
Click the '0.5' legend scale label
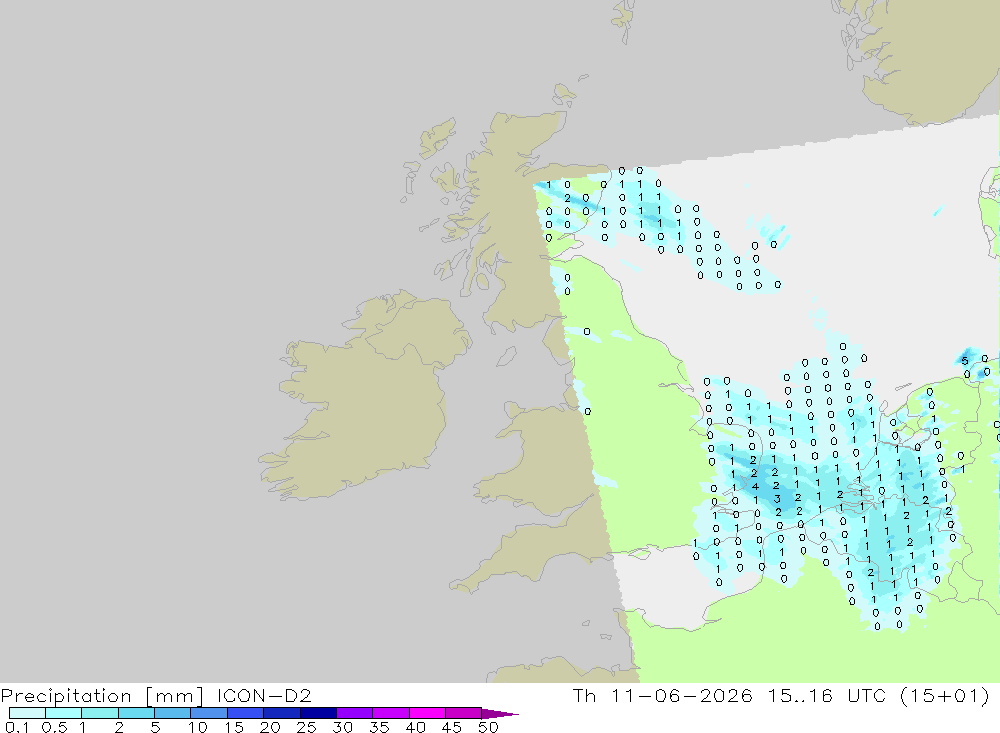(x=54, y=727)
